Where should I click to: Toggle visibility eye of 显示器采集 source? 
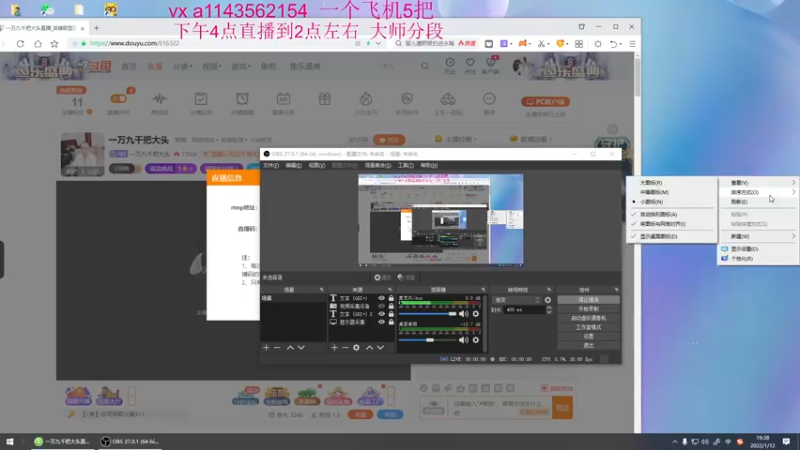(x=381, y=322)
